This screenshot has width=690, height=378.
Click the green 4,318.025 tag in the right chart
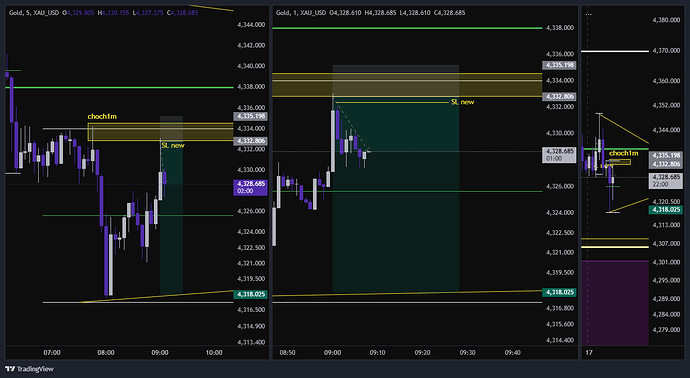667,210
